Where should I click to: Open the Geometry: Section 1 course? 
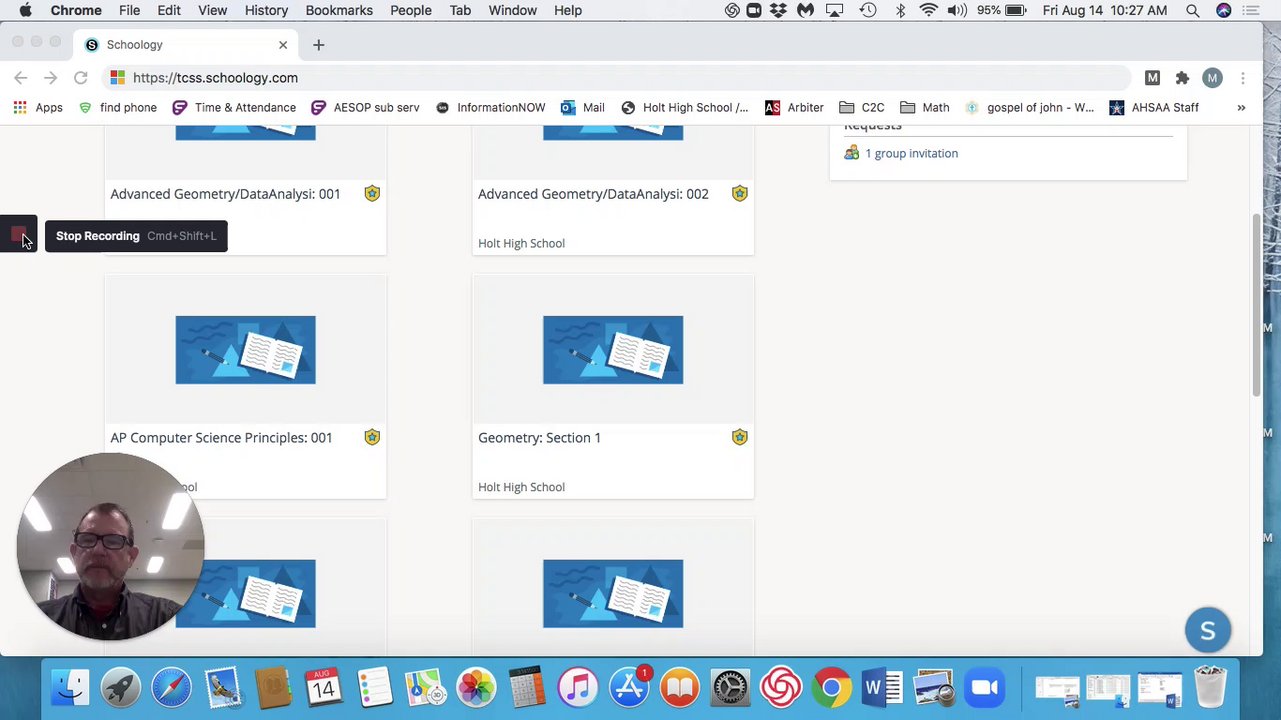click(x=539, y=438)
